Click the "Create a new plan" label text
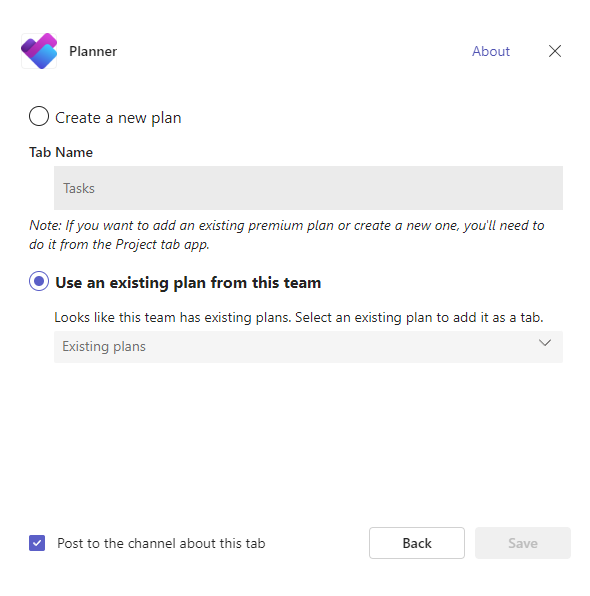Screen dimensions: 590x596 click(118, 118)
